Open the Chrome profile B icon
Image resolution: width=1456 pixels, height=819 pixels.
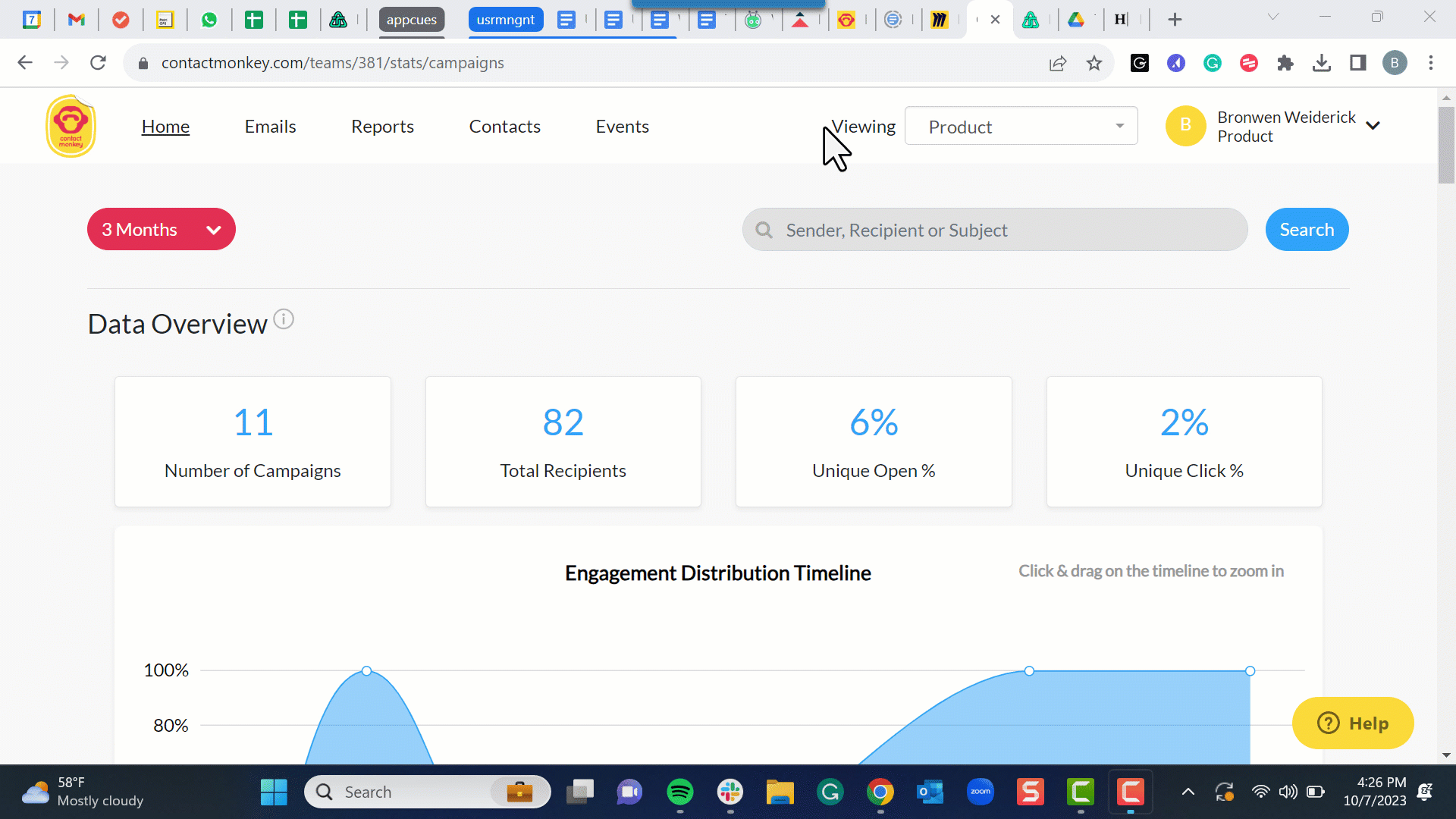(1395, 63)
